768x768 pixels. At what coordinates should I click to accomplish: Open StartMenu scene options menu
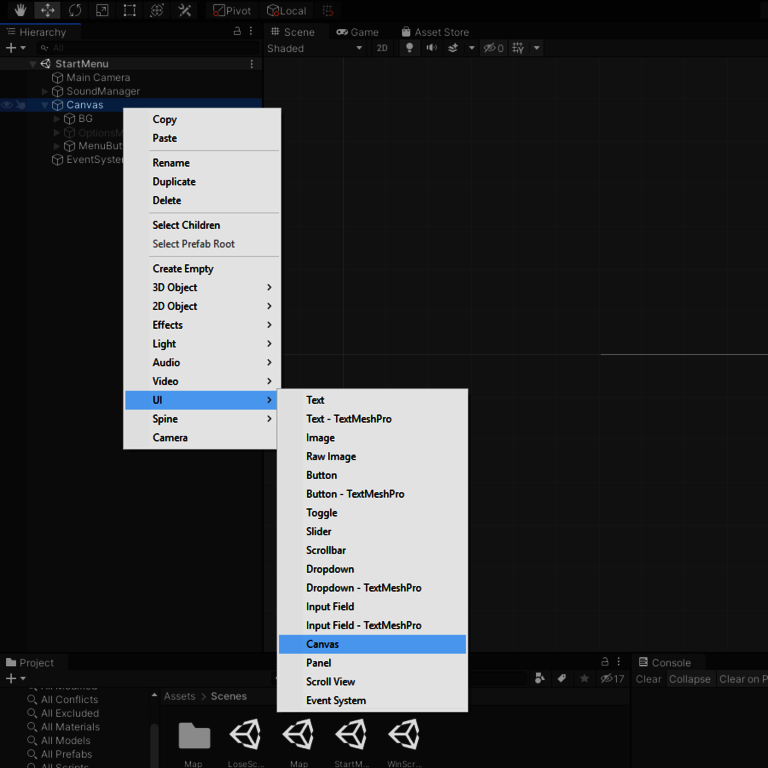252,64
